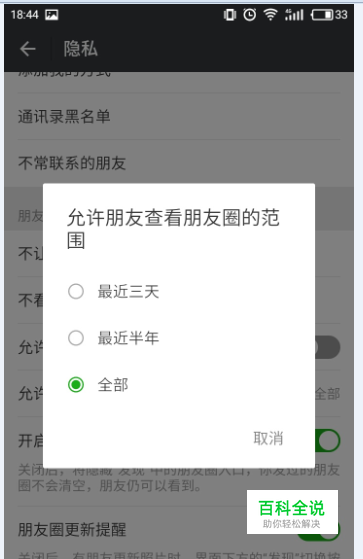
Task: Open the 全部 range value on the right
Action: (x=327, y=394)
